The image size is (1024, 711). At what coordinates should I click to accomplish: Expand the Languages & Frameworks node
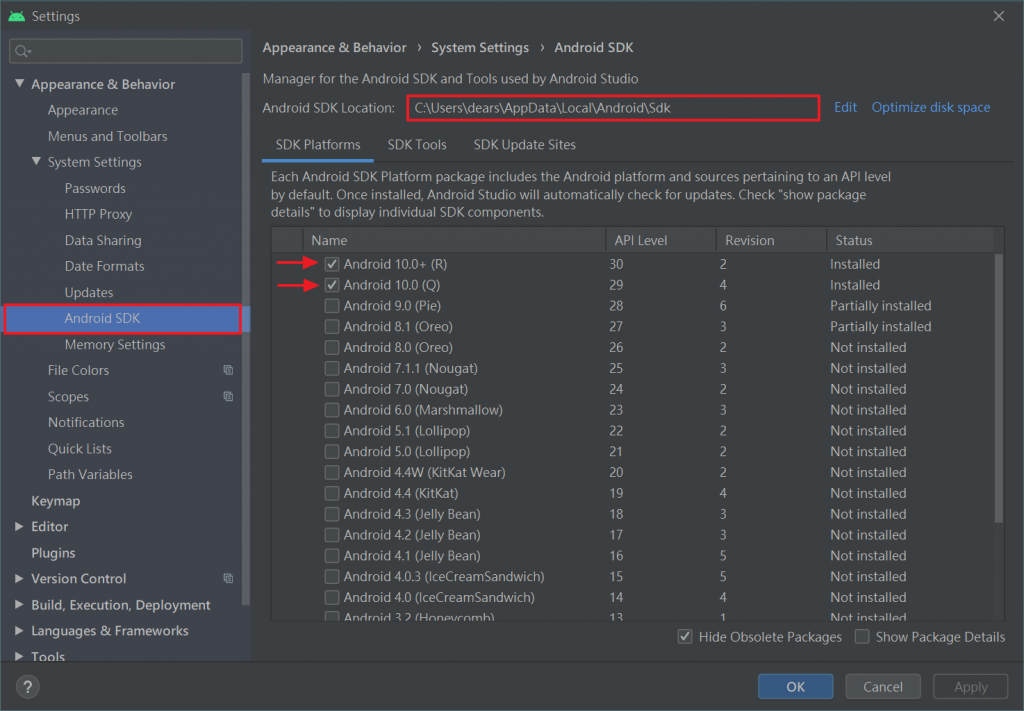click(x=19, y=631)
